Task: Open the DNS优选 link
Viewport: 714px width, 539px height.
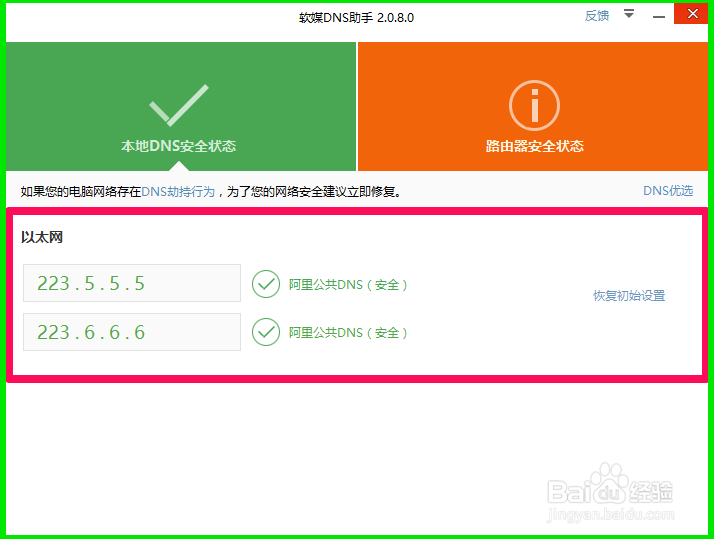Action: [668, 191]
